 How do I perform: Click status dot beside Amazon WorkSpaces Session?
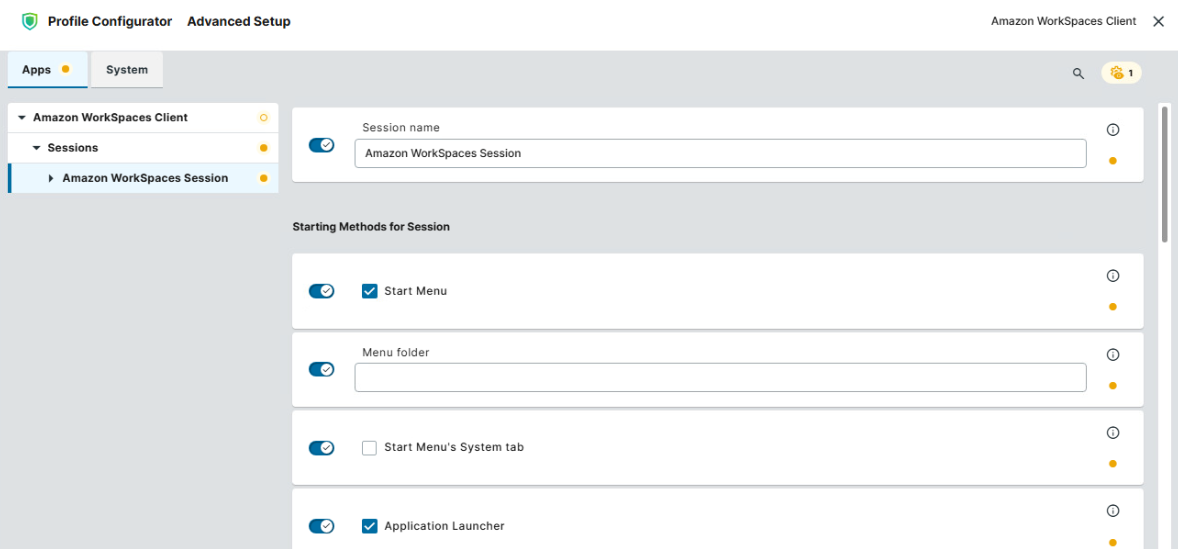[x=263, y=178]
